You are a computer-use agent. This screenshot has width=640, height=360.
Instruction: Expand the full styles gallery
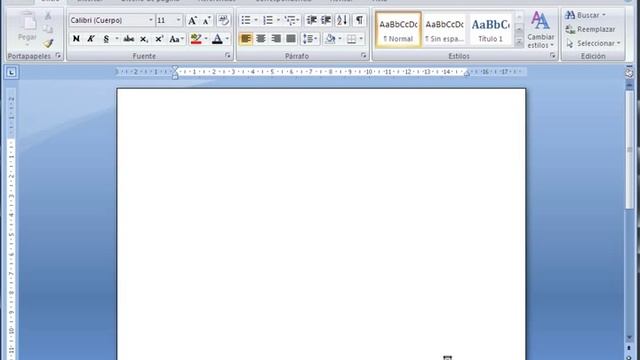(519, 42)
